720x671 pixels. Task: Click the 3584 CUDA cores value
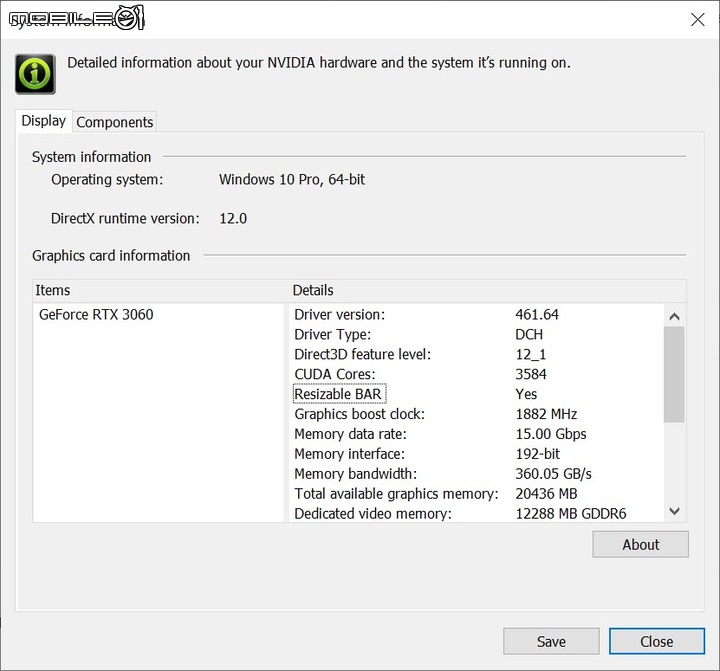pyautogui.click(x=531, y=374)
